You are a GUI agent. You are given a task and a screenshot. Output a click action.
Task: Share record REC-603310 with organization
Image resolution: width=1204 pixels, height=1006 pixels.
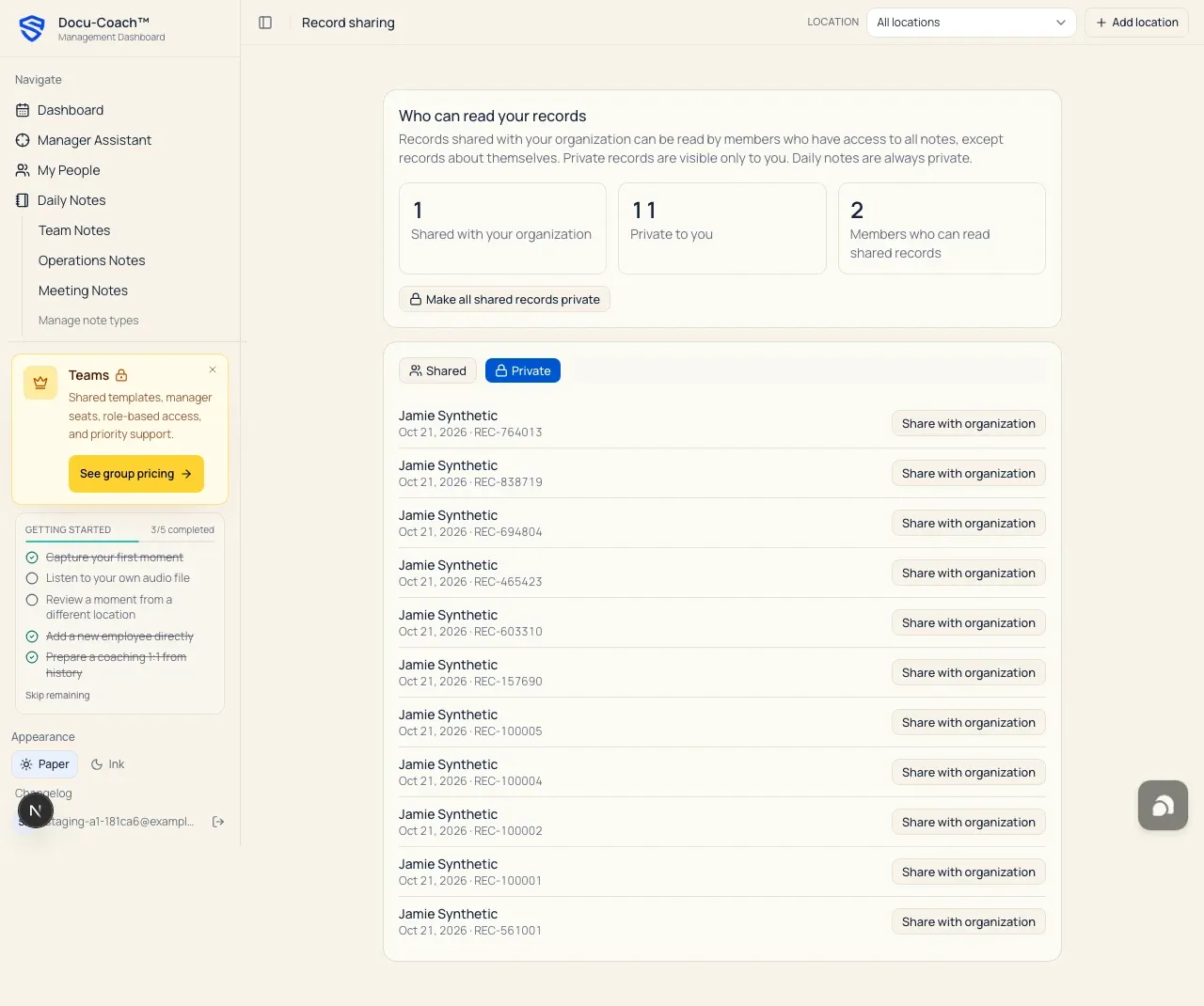[968, 623]
